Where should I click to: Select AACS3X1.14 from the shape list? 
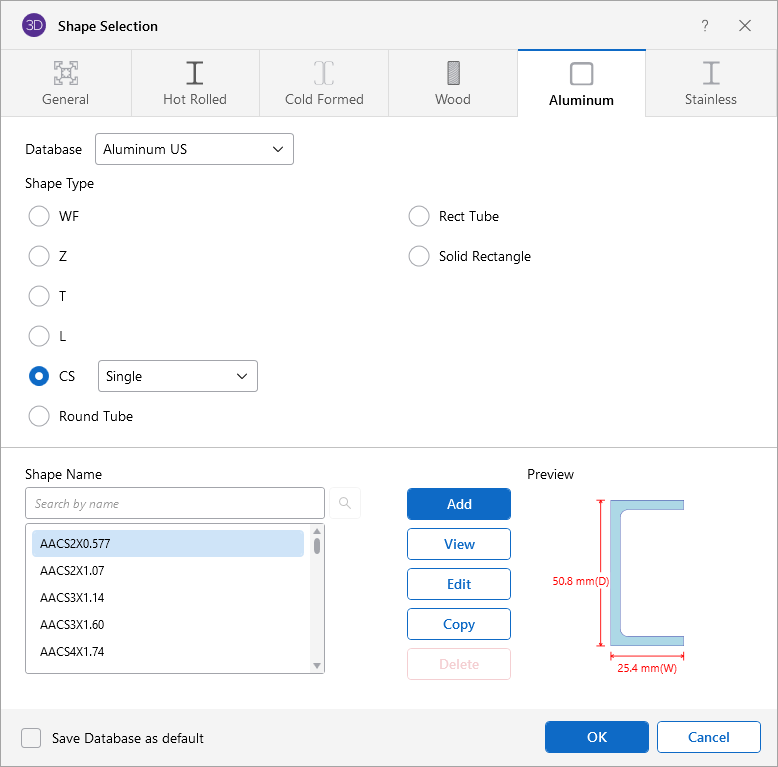coord(72,597)
